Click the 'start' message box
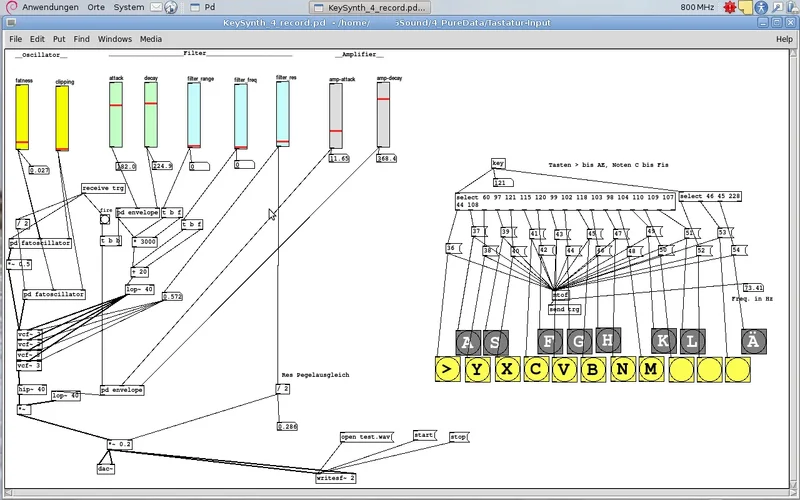The width and height of the screenshot is (800, 500). click(424, 436)
